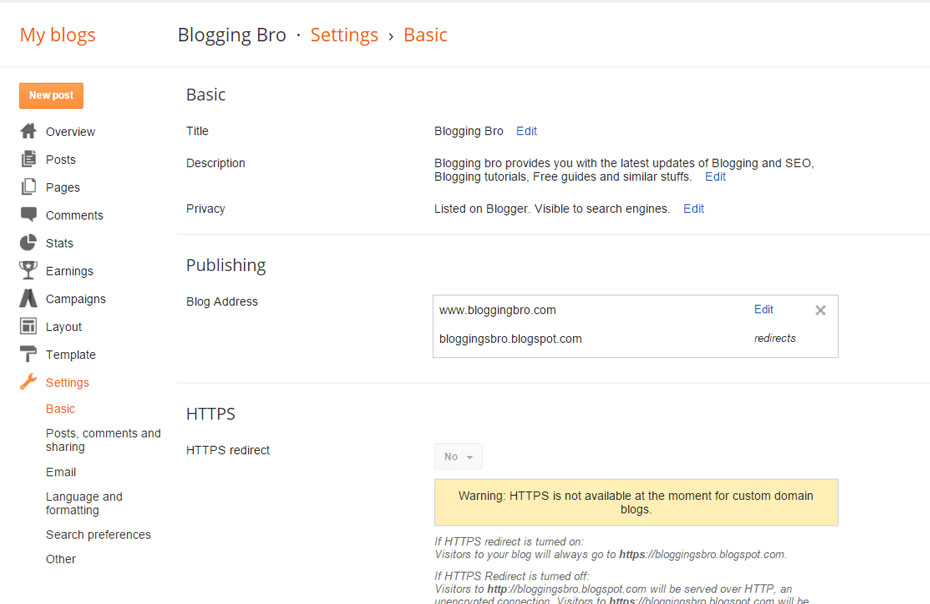
Task: Click the Layout grid icon
Action: [28, 326]
